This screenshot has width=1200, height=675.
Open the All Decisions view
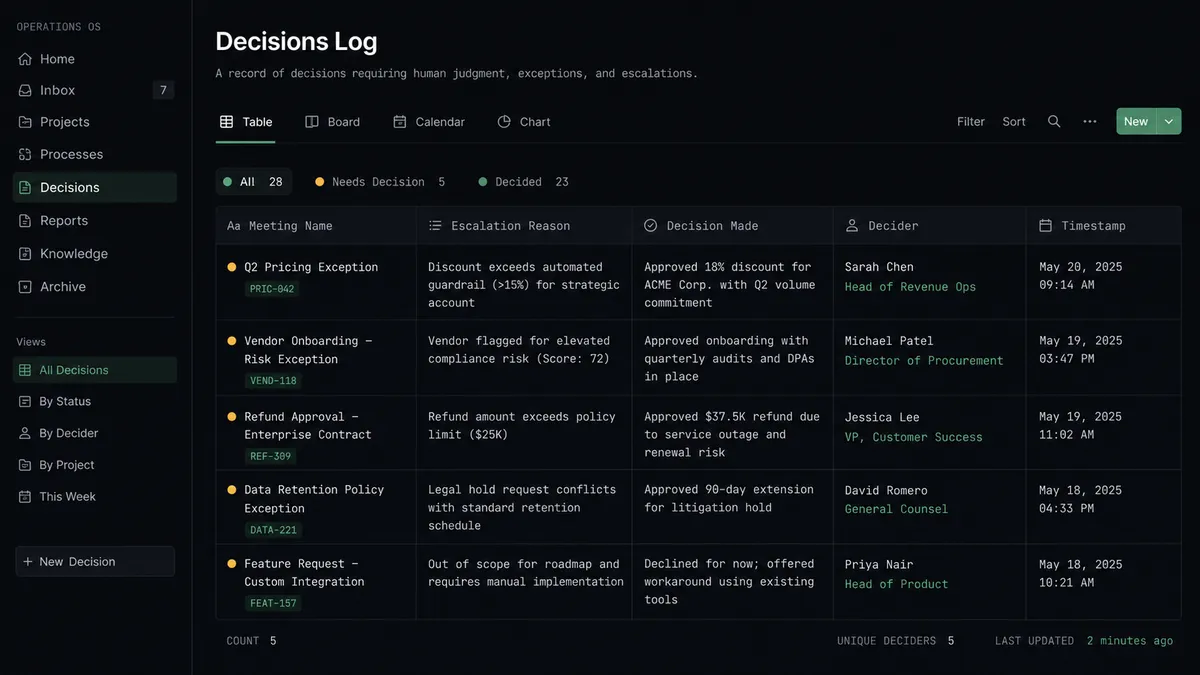(x=96, y=370)
